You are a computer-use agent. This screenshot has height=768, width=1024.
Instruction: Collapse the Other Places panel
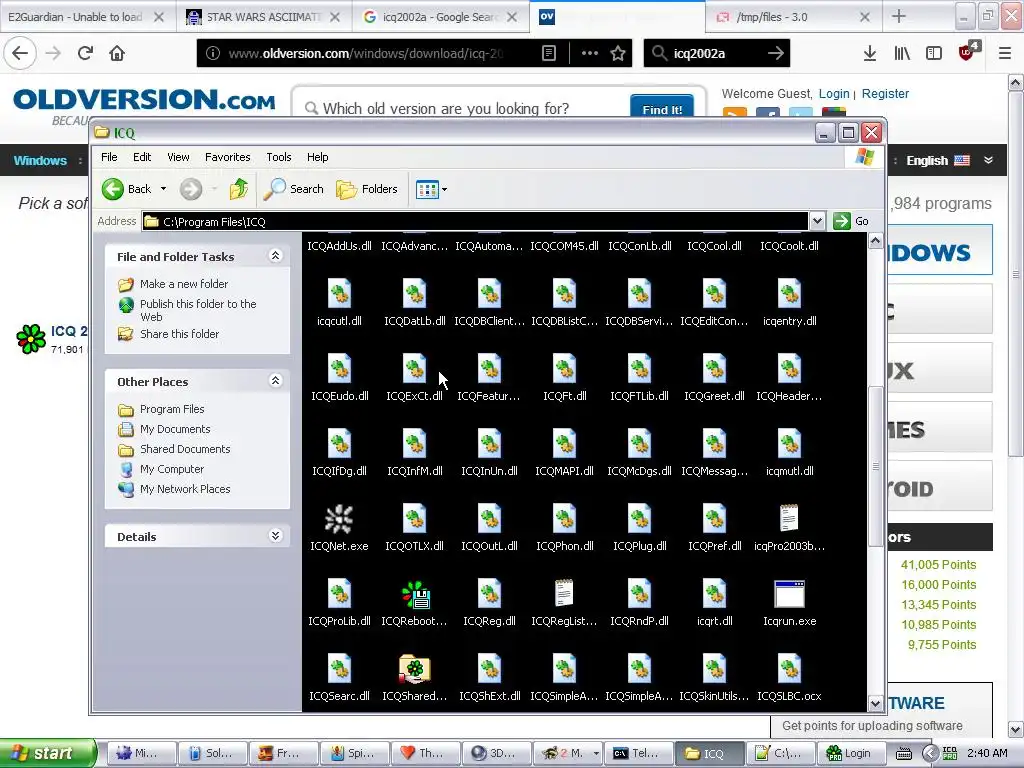tap(276, 381)
